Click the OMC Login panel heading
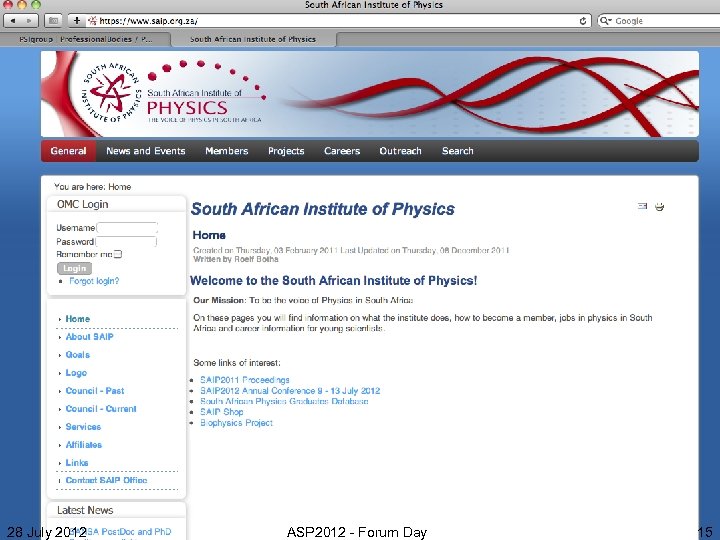The image size is (720, 540). (x=83, y=204)
